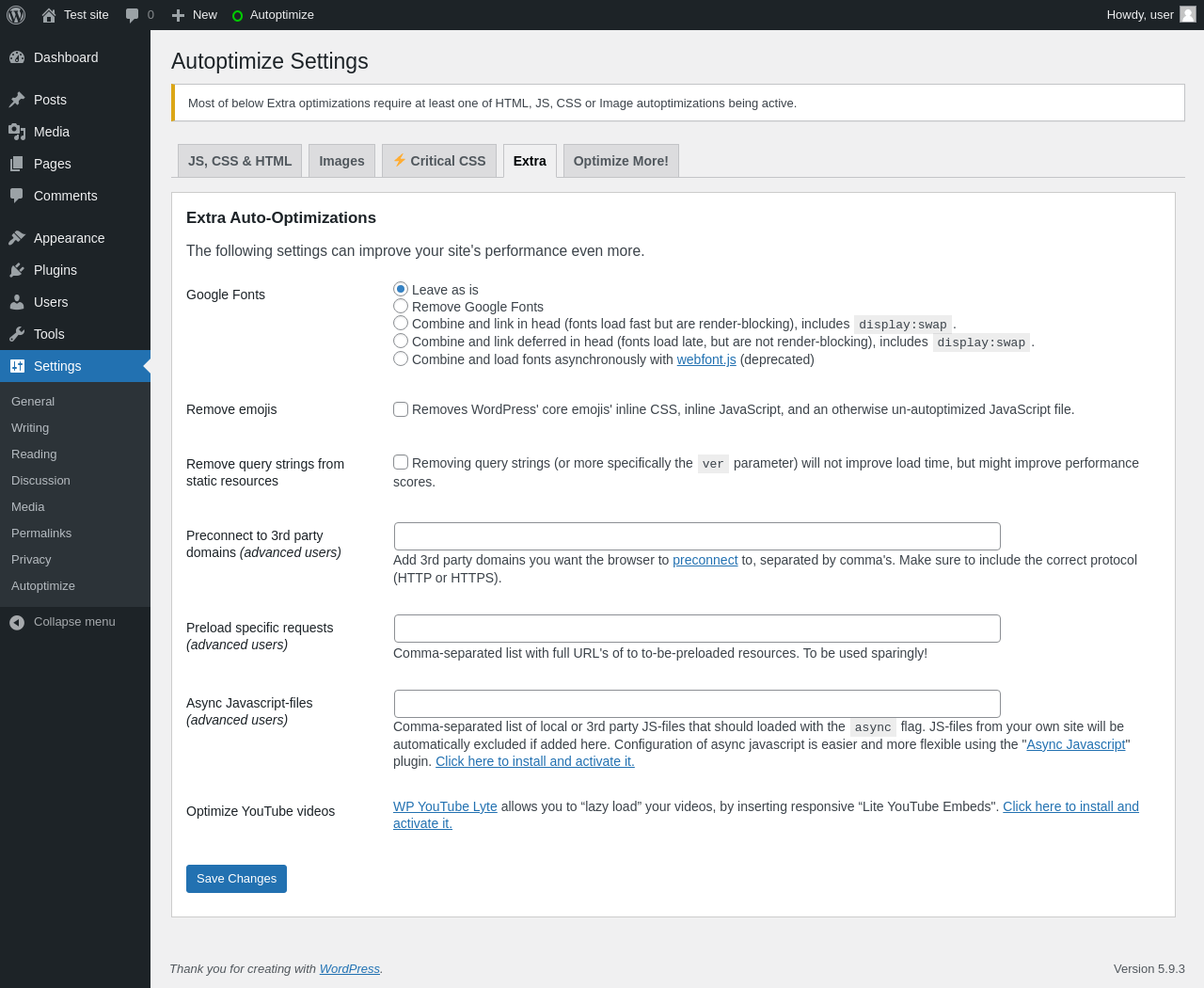The image size is (1204, 988).
Task: Choose the async webfont.js fonts radio option
Action: click(x=401, y=359)
